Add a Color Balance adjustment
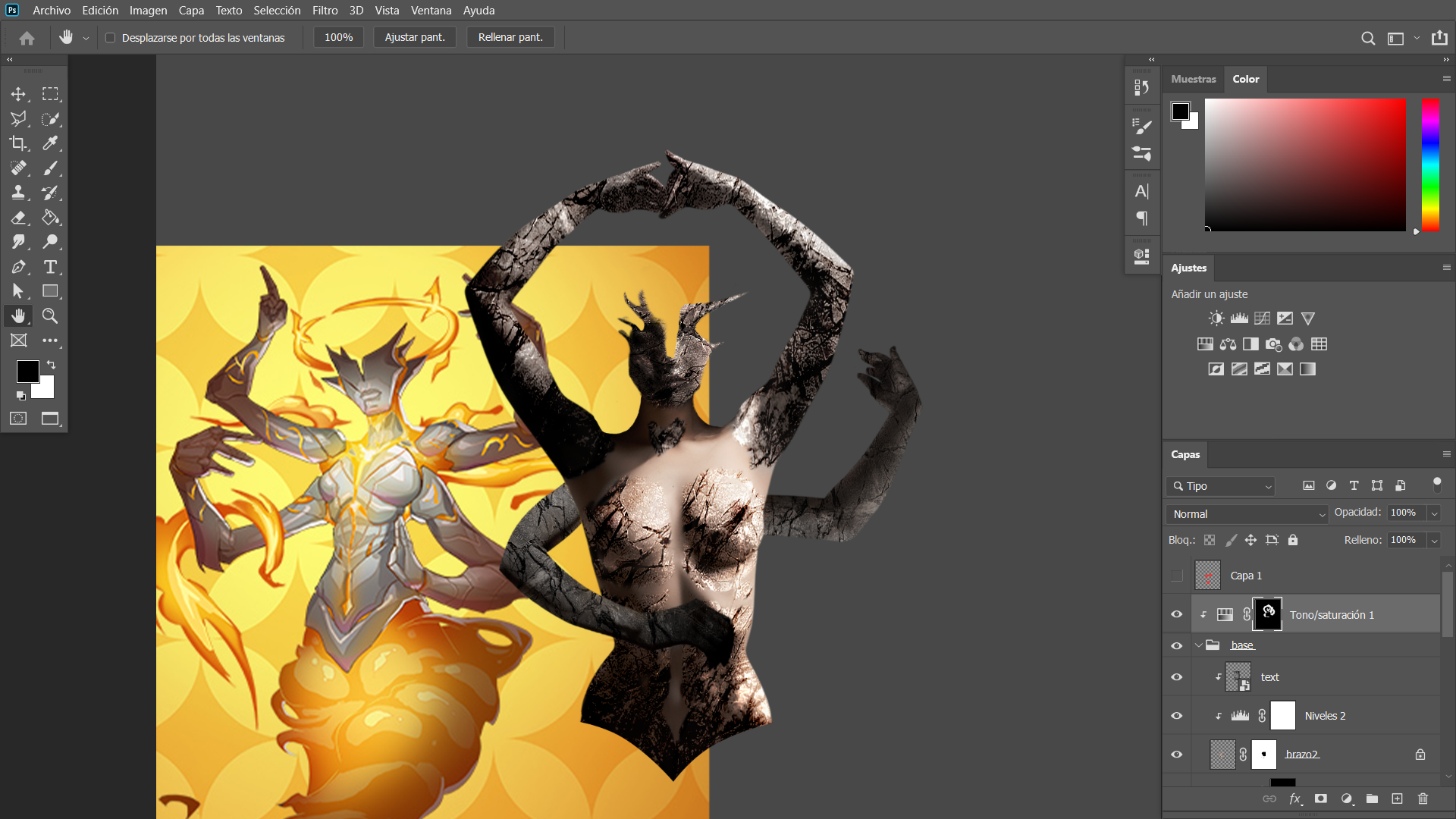This screenshot has height=819, width=1456. coord(1228,344)
